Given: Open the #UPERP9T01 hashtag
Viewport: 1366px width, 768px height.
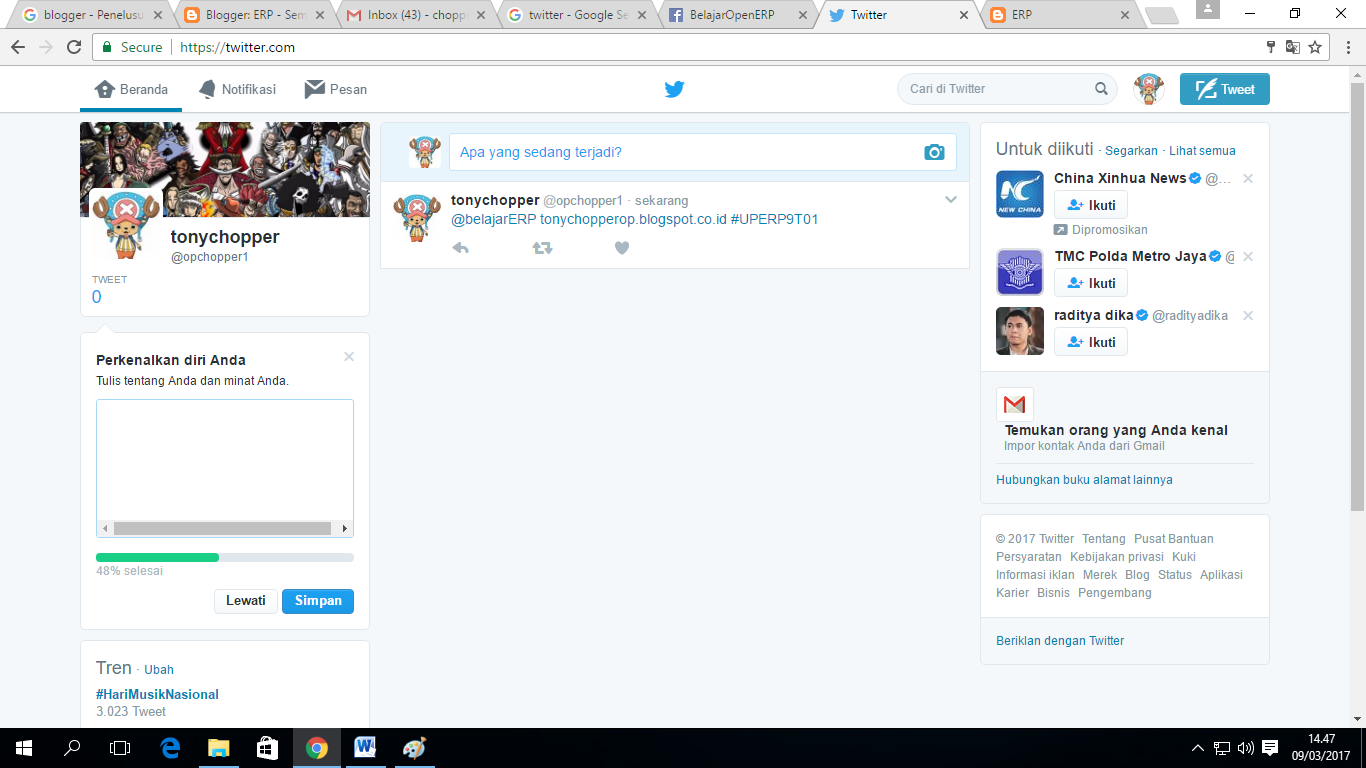Looking at the screenshot, I should [774, 219].
